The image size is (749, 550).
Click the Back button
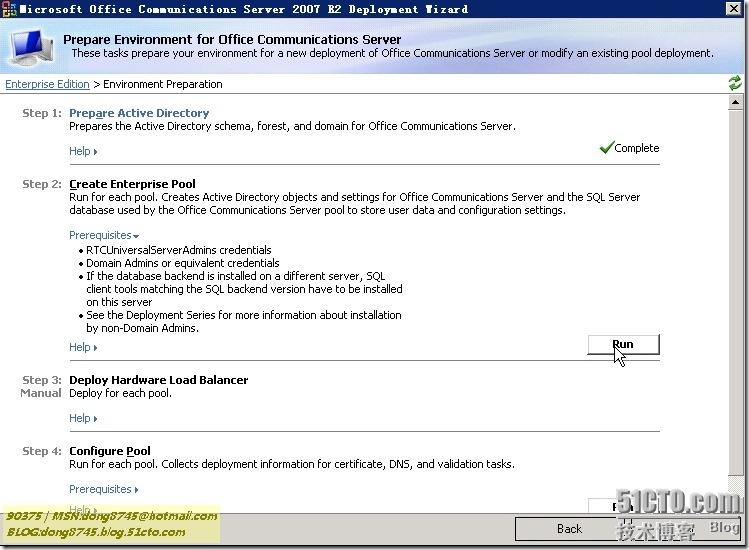(x=569, y=529)
